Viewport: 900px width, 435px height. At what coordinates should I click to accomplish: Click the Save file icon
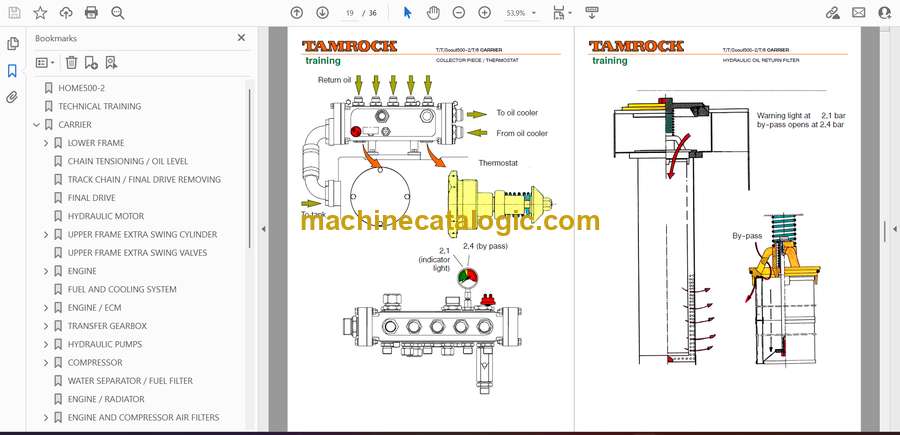(14, 13)
